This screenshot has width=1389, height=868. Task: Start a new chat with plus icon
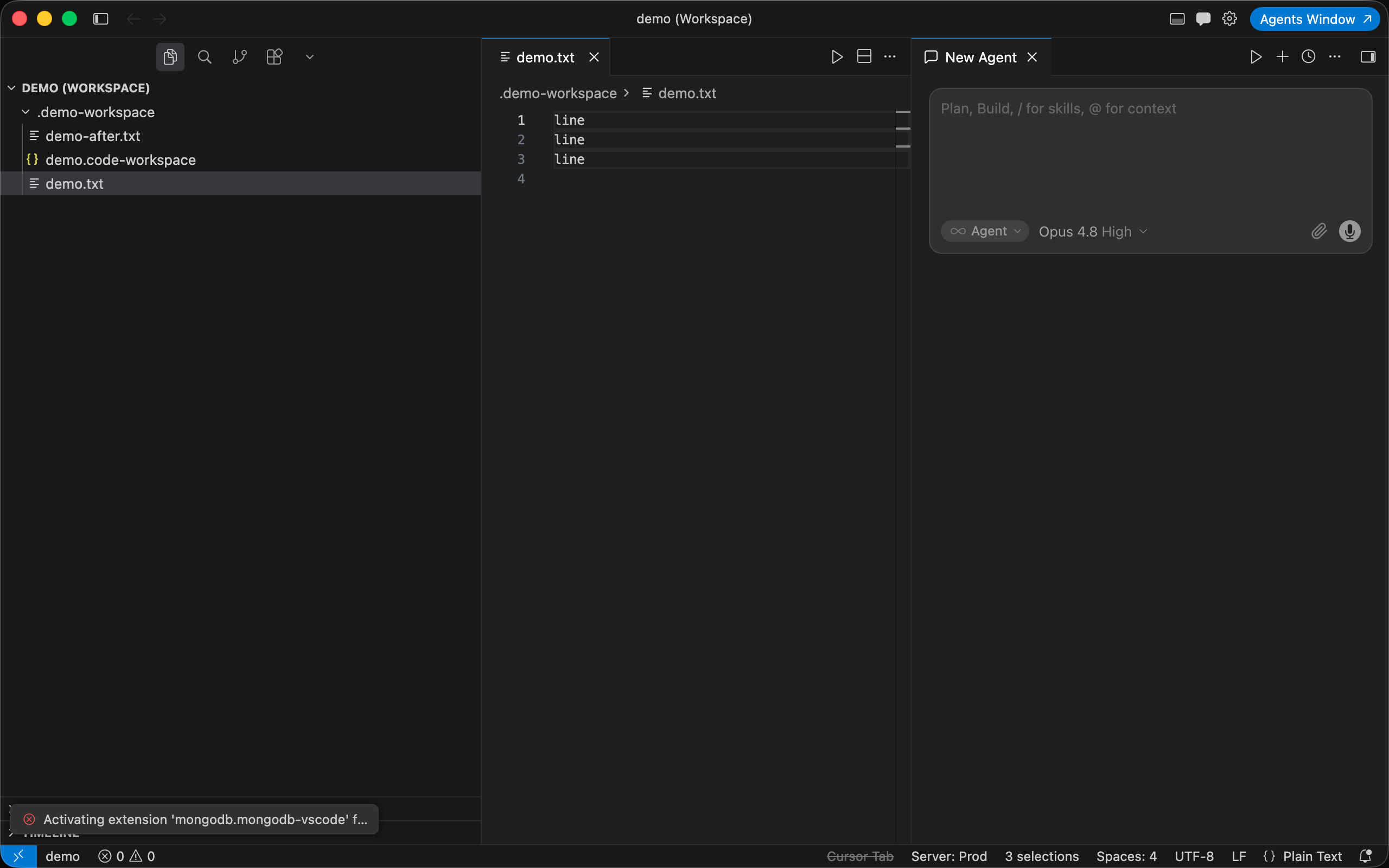(1282, 57)
